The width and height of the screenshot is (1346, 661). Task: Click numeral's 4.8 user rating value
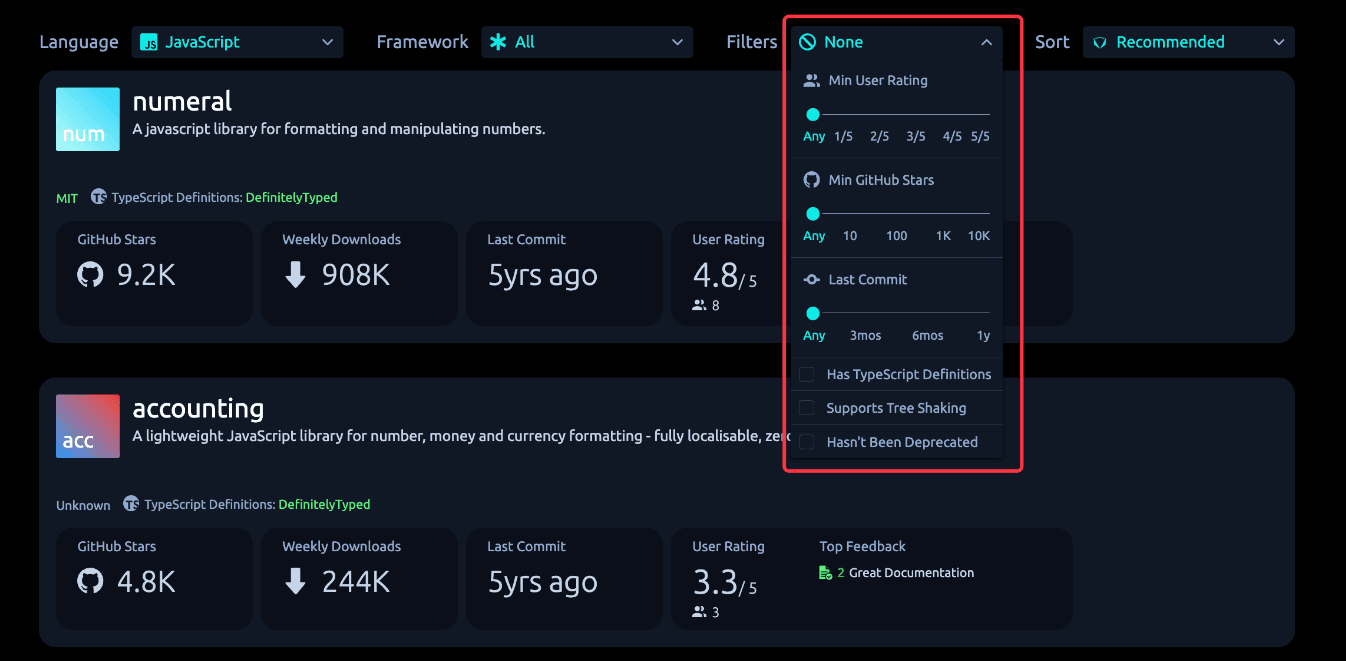[x=716, y=275]
